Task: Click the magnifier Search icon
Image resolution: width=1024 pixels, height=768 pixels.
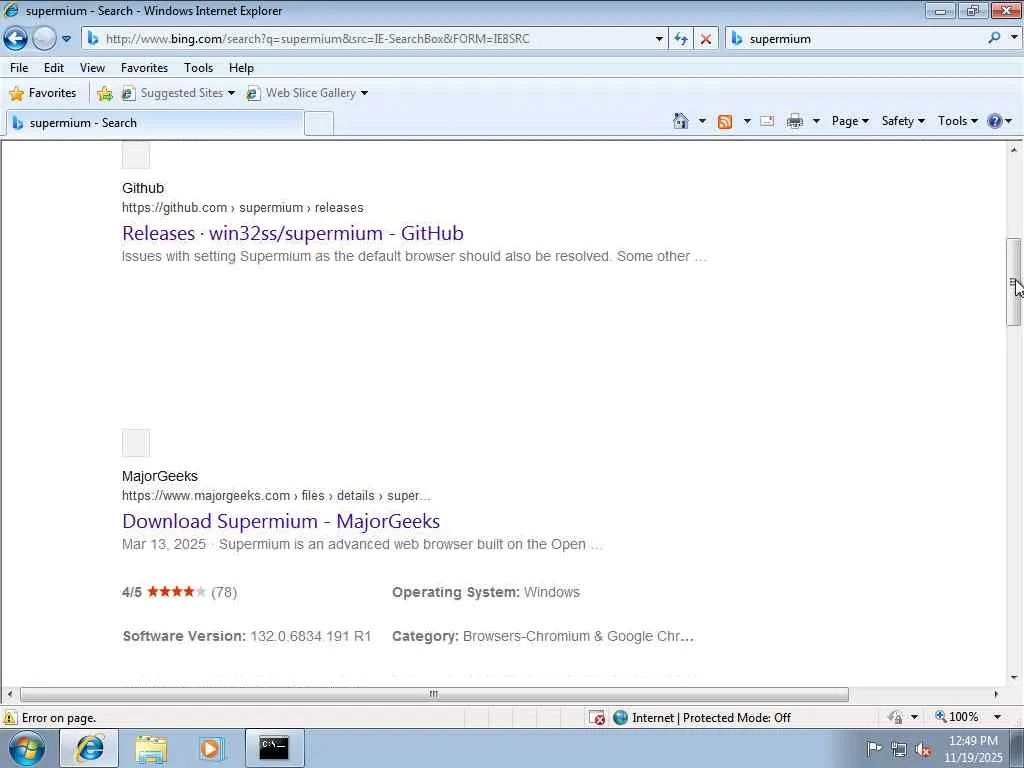Action: point(994,39)
